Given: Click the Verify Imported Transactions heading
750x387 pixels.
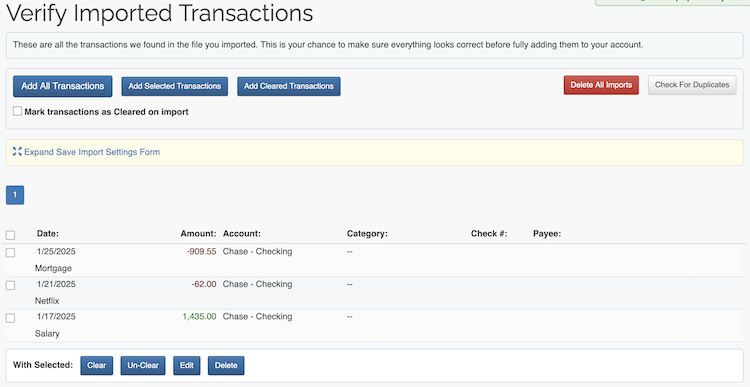Looking at the screenshot, I should click(160, 13).
